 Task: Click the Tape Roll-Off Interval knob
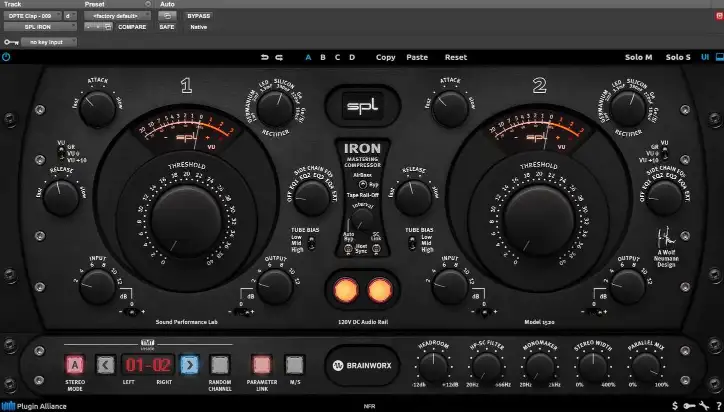click(x=363, y=220)
